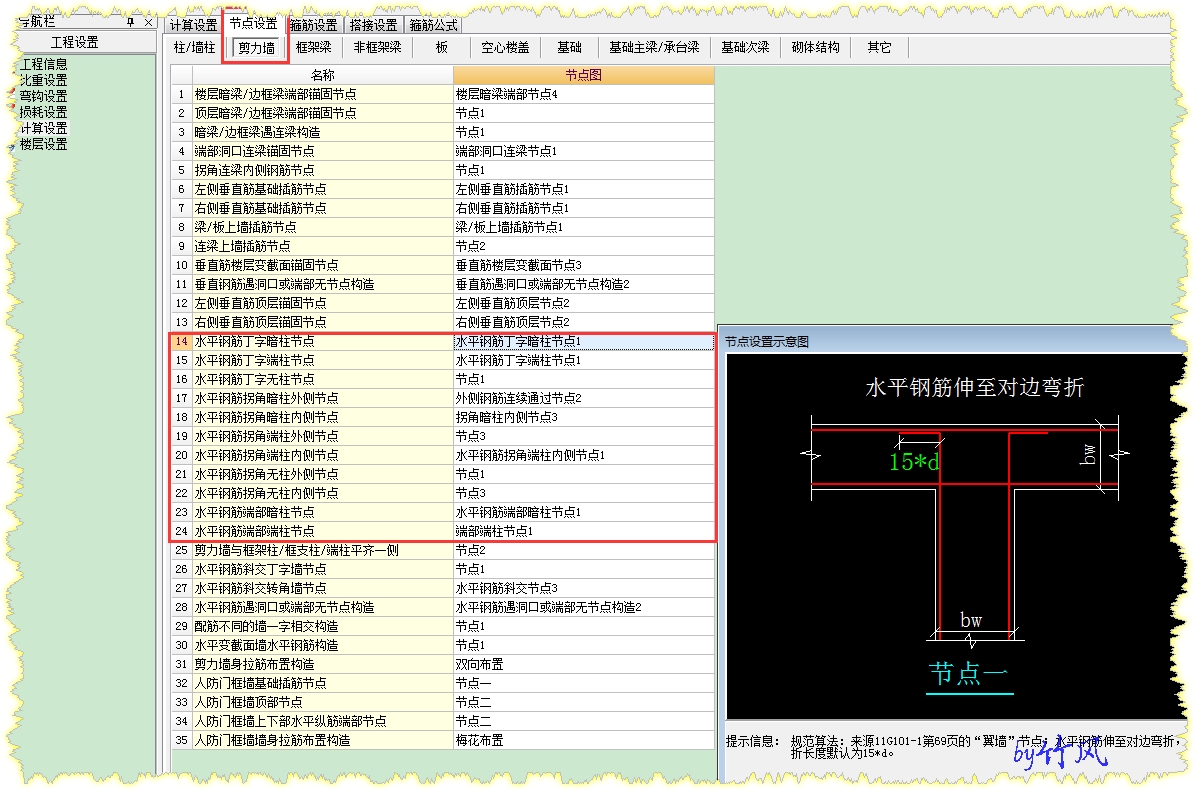Select row 楼层暗梁/边框梁端部锚固节点
The width and height of the screenshot is (1194, 790).
click(x=323, y=94)
